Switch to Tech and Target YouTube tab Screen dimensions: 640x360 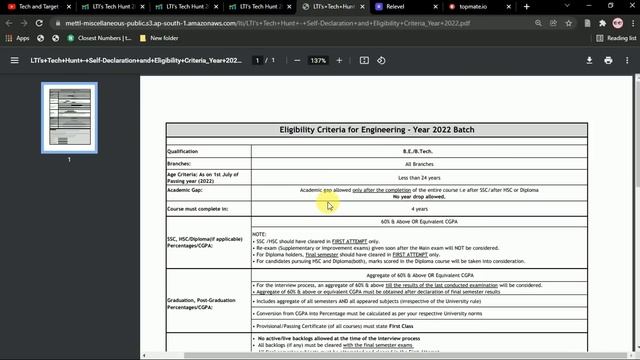click(x=39, y=7)
